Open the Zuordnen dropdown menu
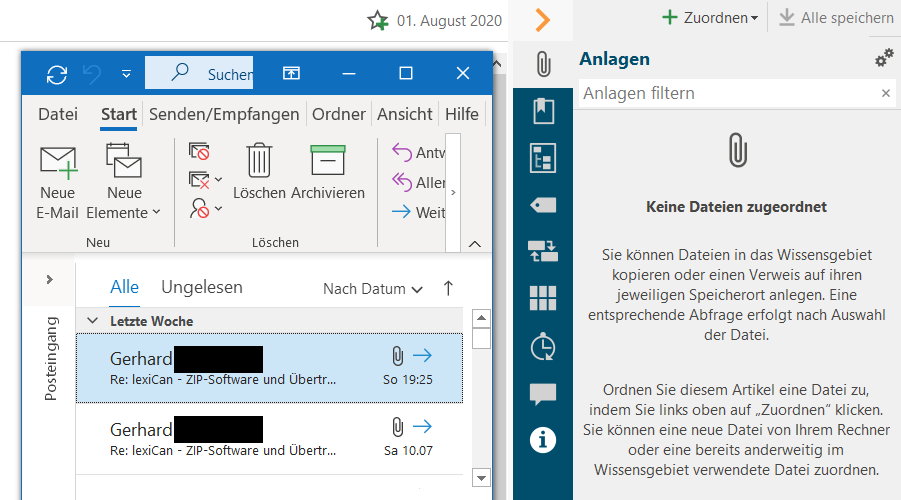 710,18
